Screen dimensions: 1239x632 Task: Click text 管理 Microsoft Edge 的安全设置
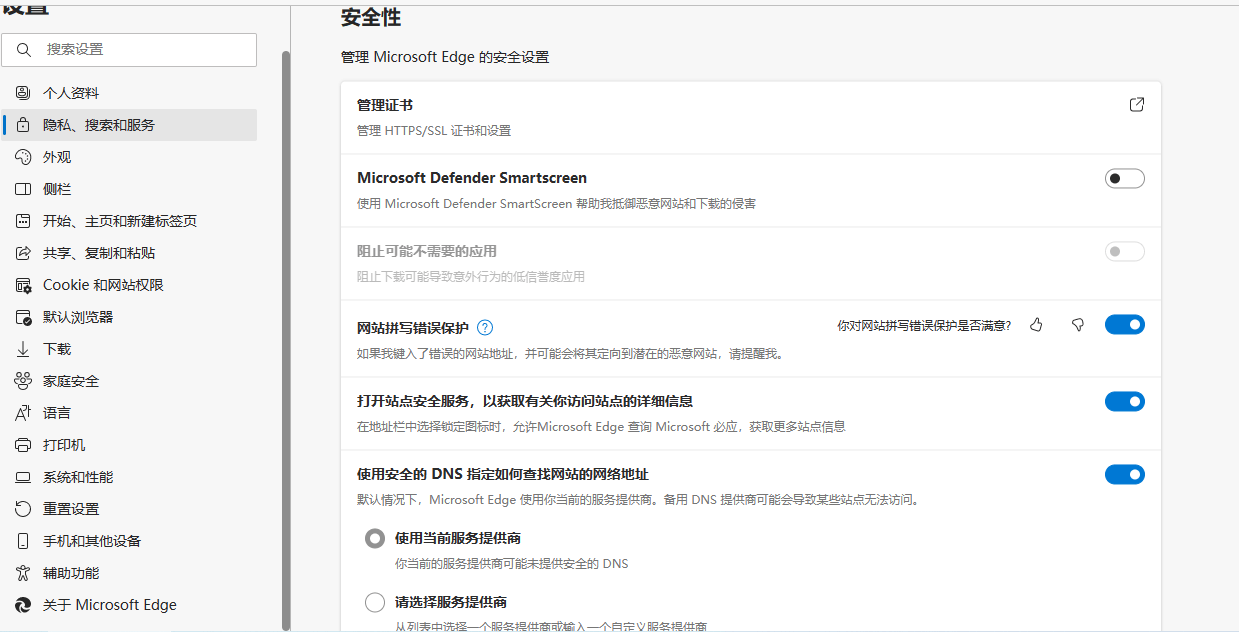445,57
